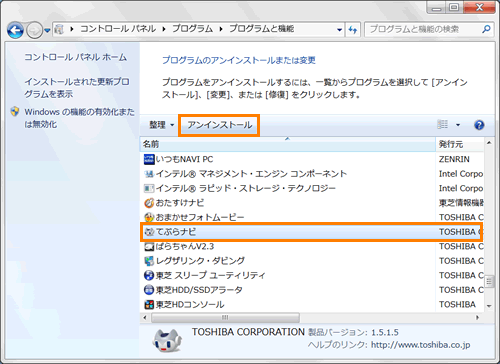
Task: Click the ぱらちゃんV2.3 icon
Action: (149, 247)
